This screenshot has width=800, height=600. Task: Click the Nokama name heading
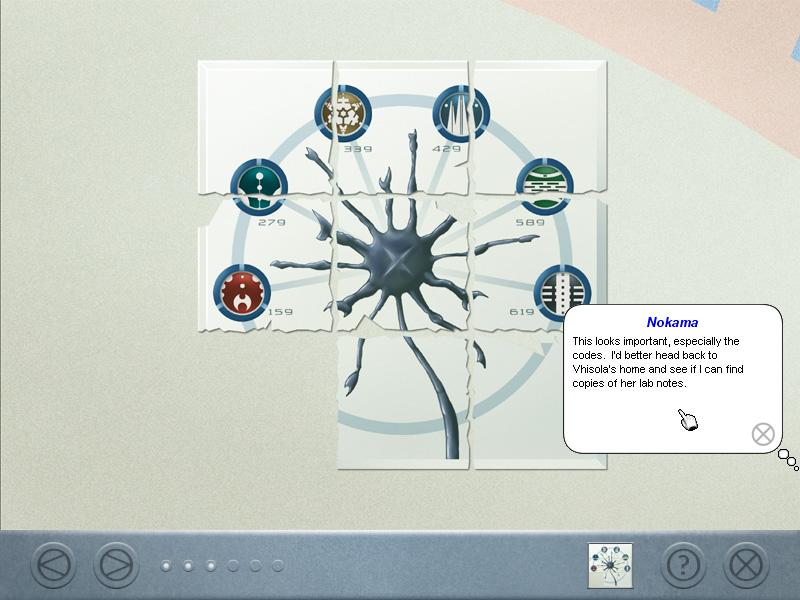pyautogui.click(x=672, y=322)
